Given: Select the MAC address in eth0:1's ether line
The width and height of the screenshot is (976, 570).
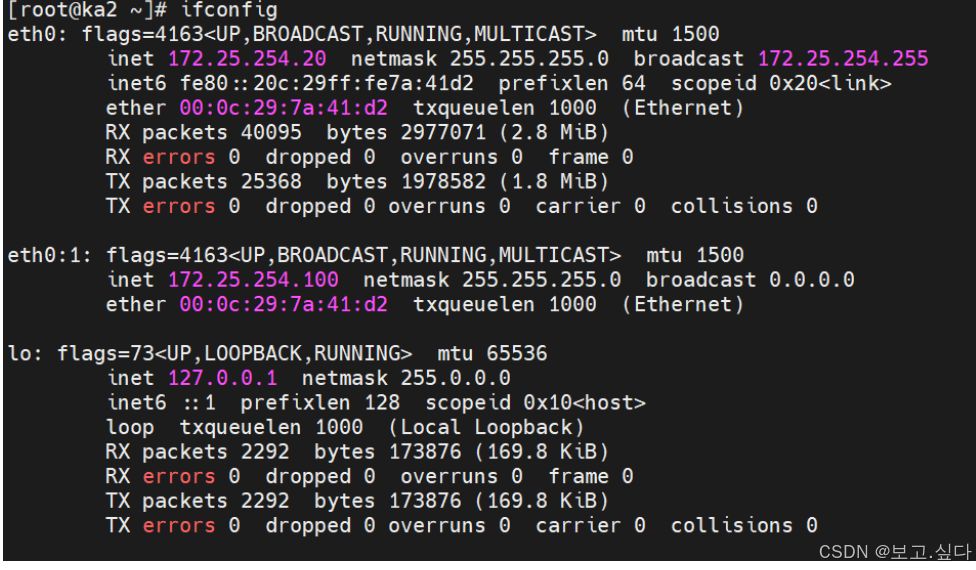Looking at the screenshot, I should click(284, 304).
